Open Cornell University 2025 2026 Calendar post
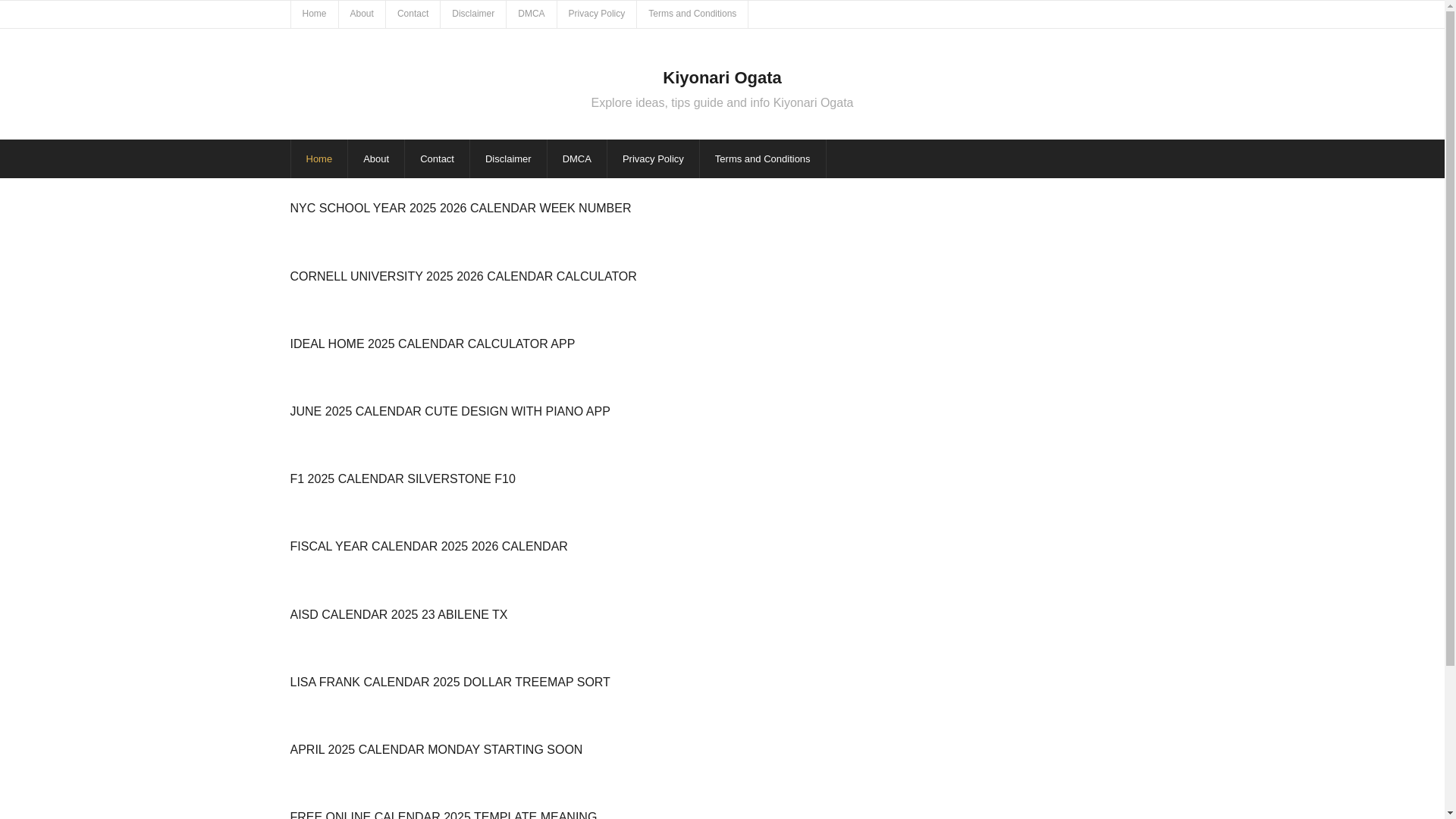This screenshot has width=1456, height=819. click(463, 276)
